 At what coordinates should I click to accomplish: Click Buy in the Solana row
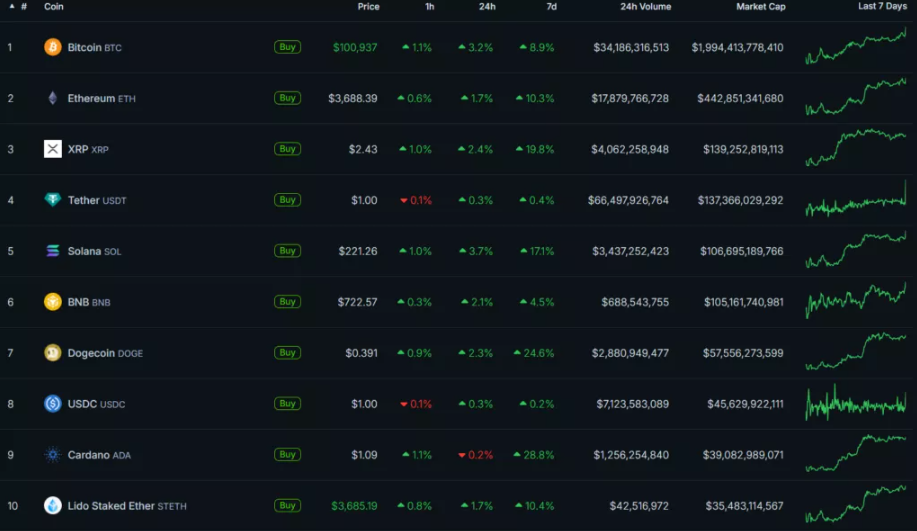tap(287, 250)
